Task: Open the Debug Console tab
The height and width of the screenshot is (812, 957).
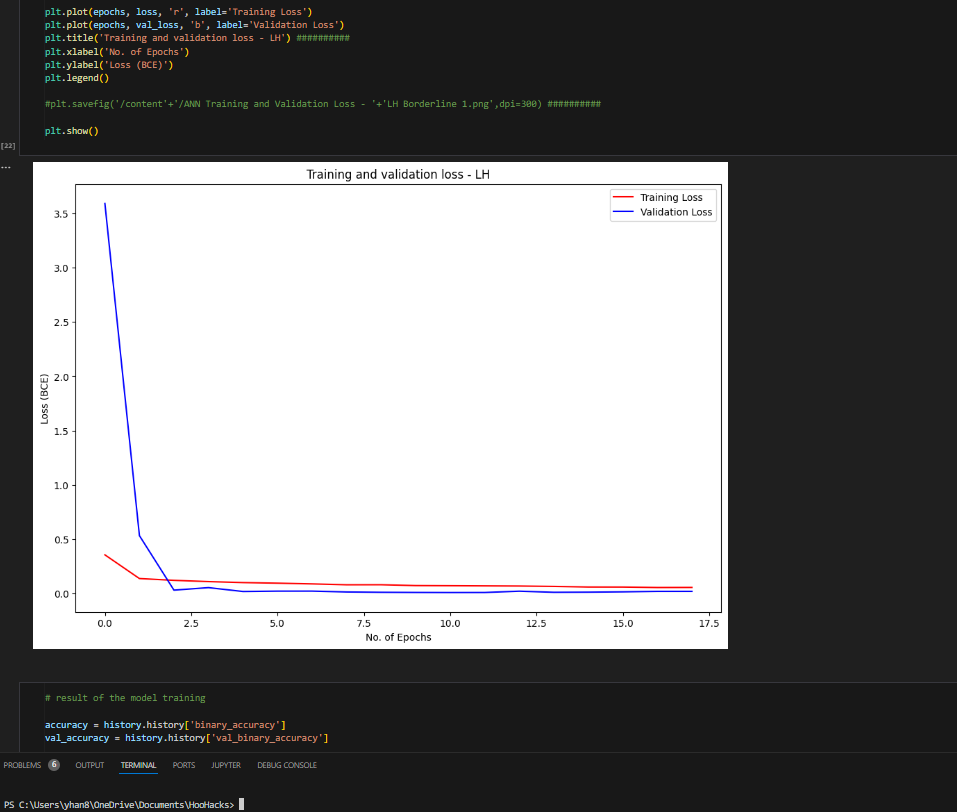Action: coord(287,765)
